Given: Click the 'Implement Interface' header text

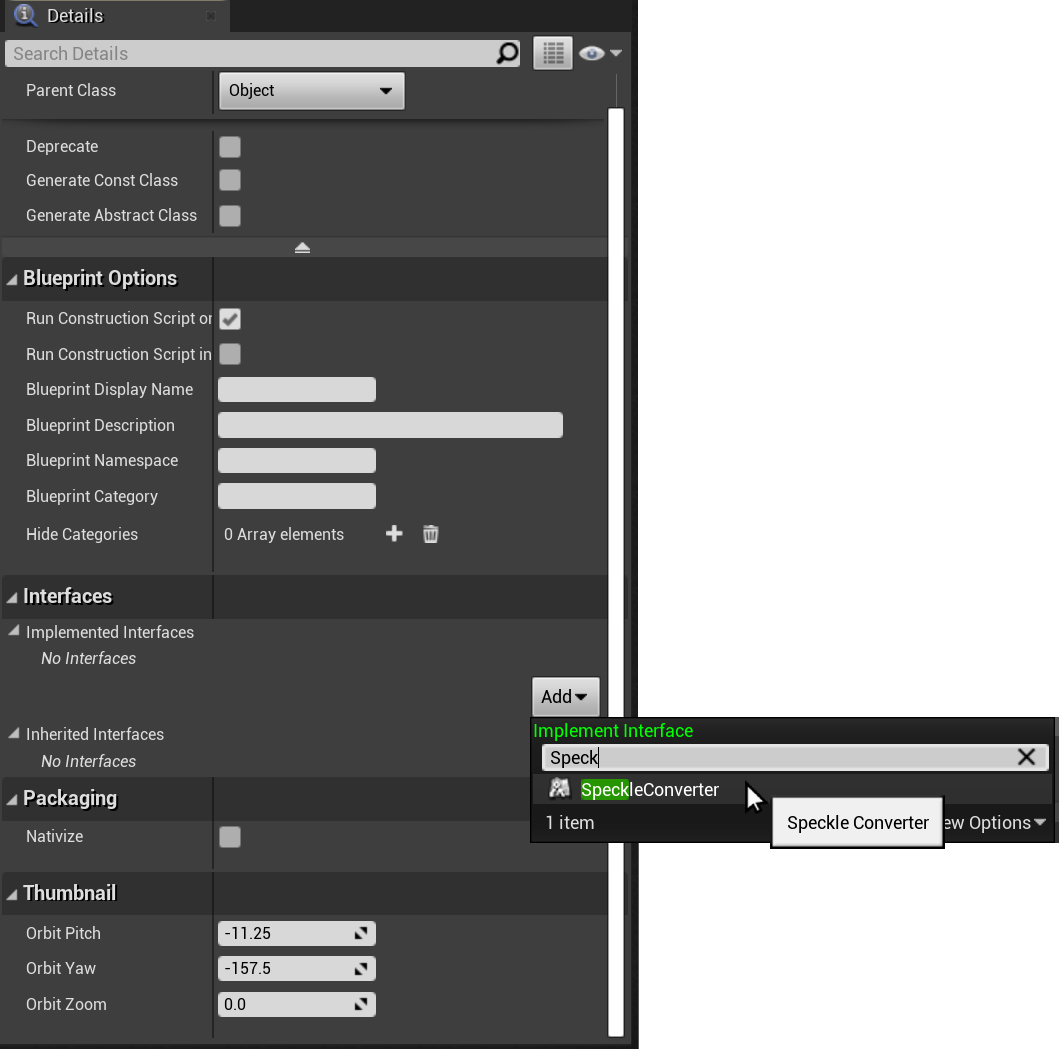Looking at the screenshot, I should coord(613,731).
